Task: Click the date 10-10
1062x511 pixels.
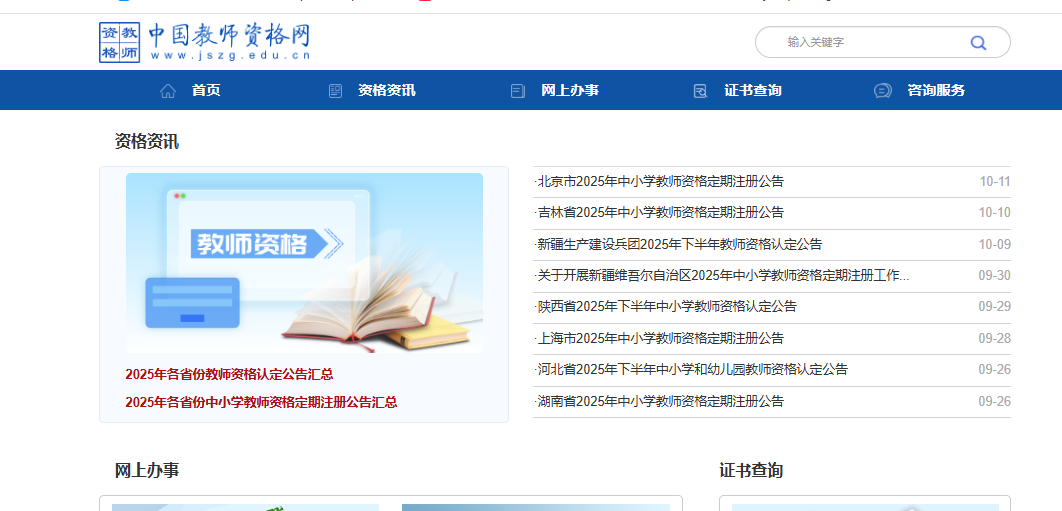Action: (995, 213)
